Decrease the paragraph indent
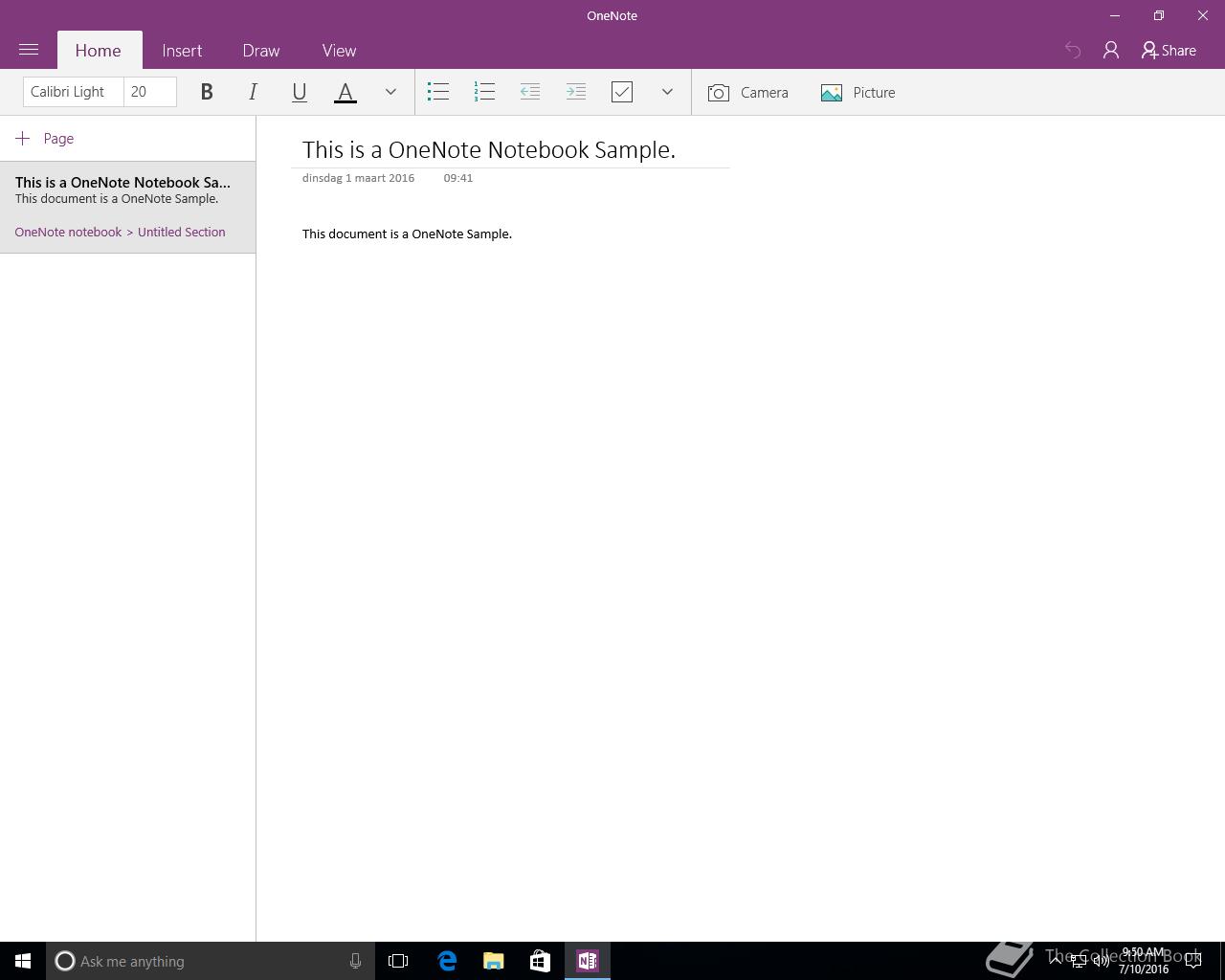The height and width of the screenshot is (980, 1225). 530,92
